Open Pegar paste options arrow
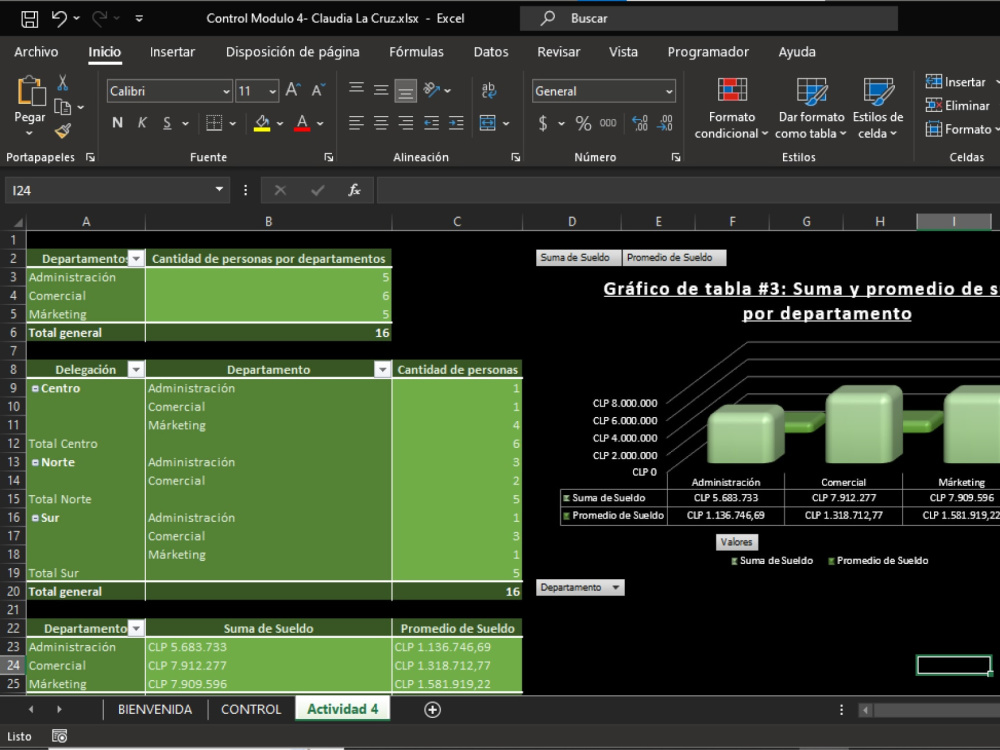Screen dimensions: 1000x750 click(29, 133)
